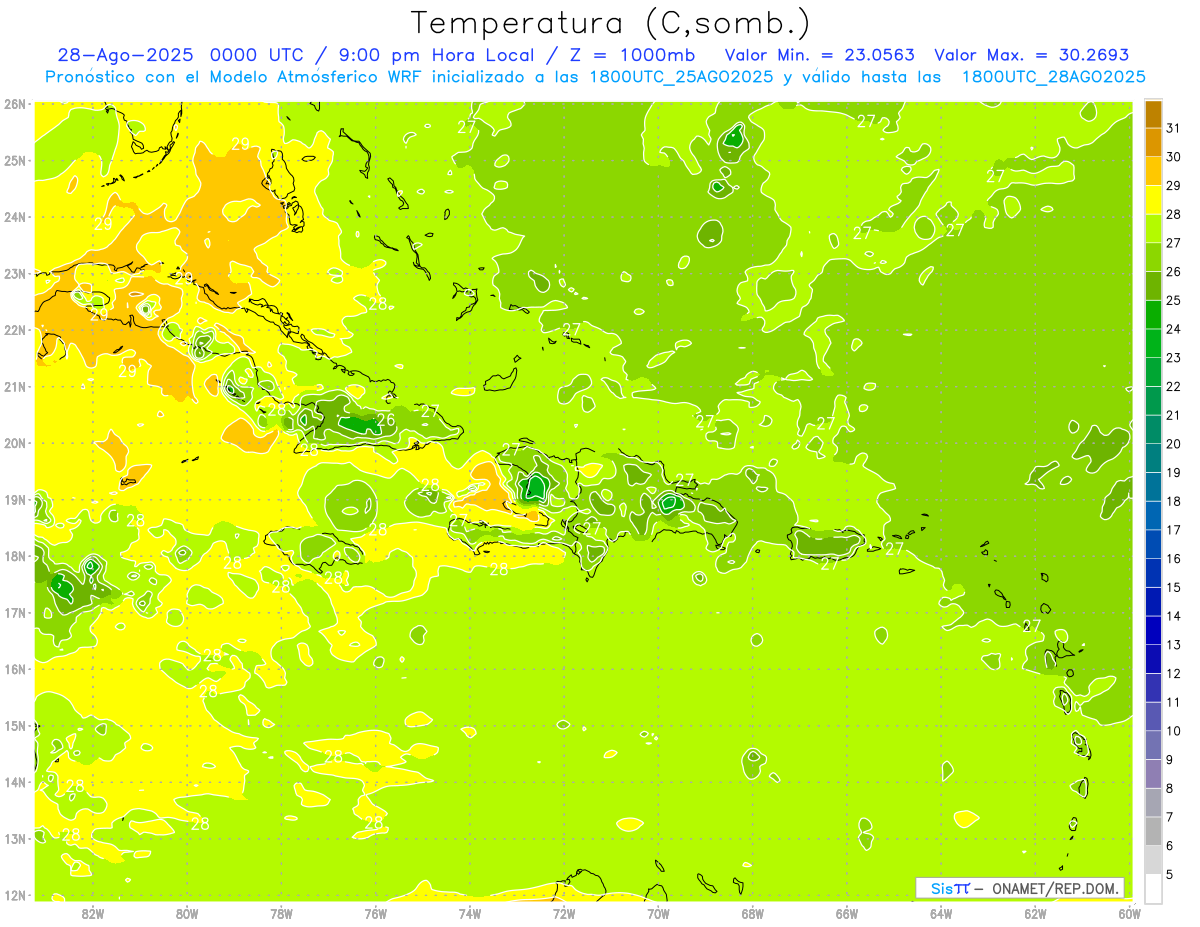Click the 17N latitude axis label
Viewport: 1200px width, 927px height.
15,612
